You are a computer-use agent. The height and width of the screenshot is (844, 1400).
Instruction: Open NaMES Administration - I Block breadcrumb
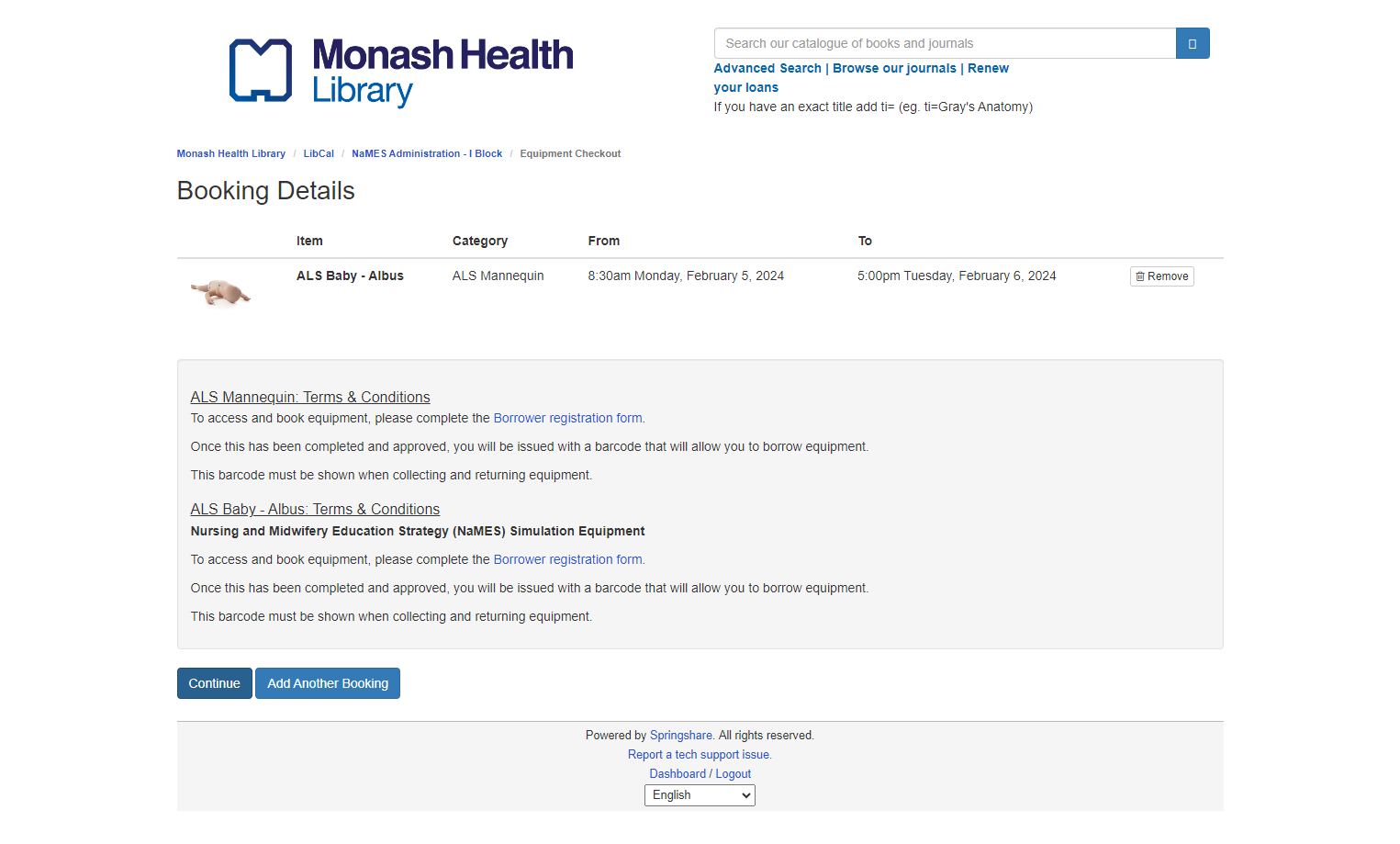427,153
